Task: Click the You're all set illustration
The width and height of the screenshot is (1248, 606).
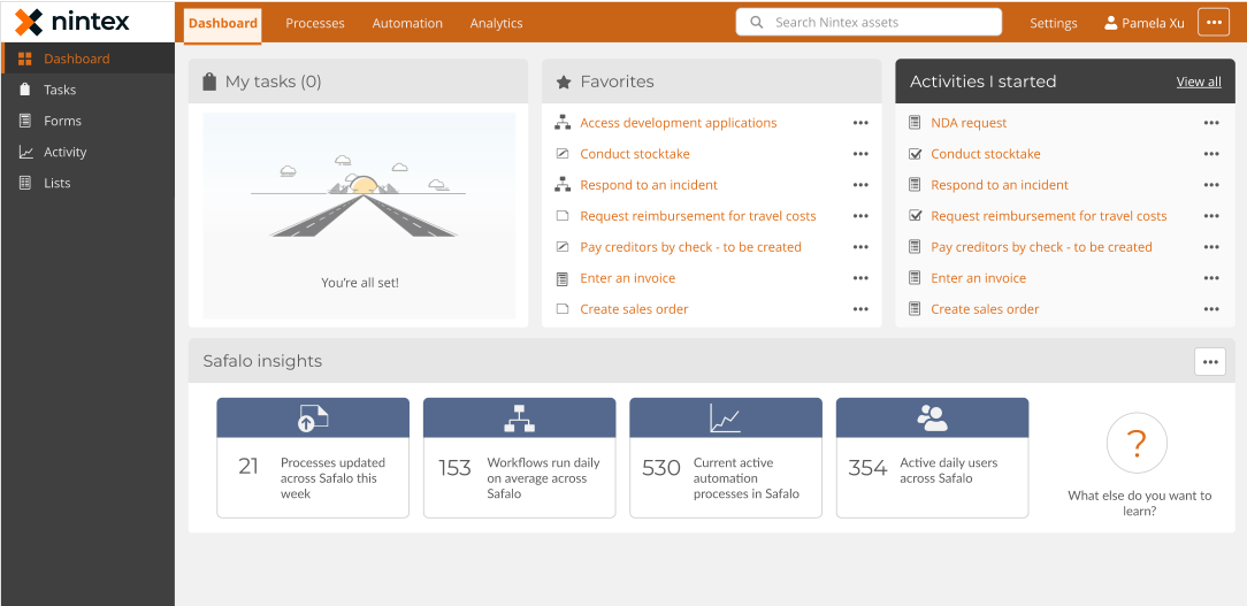Action: [x=360, y=216]
